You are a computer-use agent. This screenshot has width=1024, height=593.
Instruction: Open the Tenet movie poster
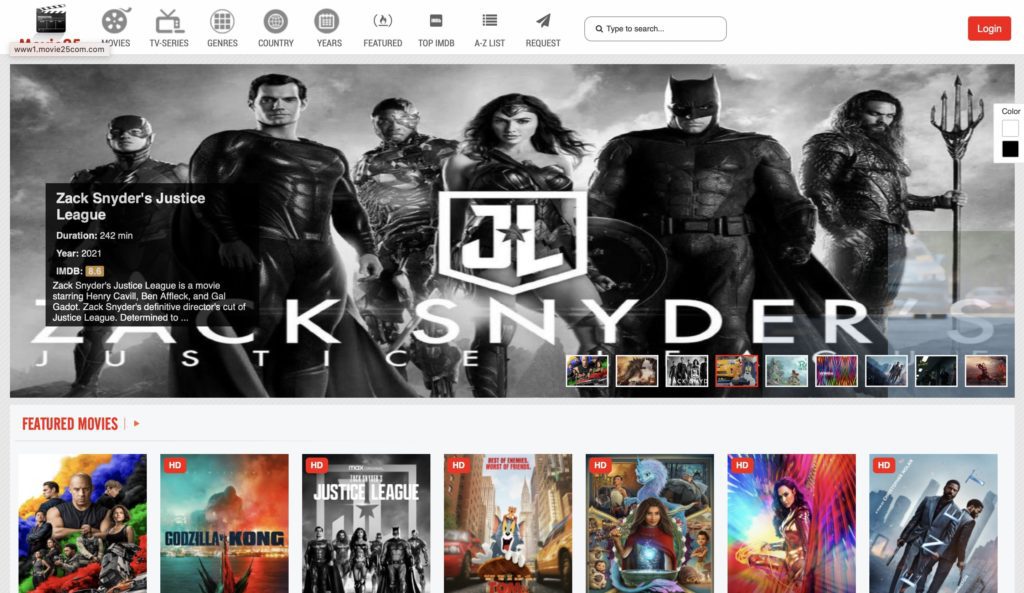point(933,523)
